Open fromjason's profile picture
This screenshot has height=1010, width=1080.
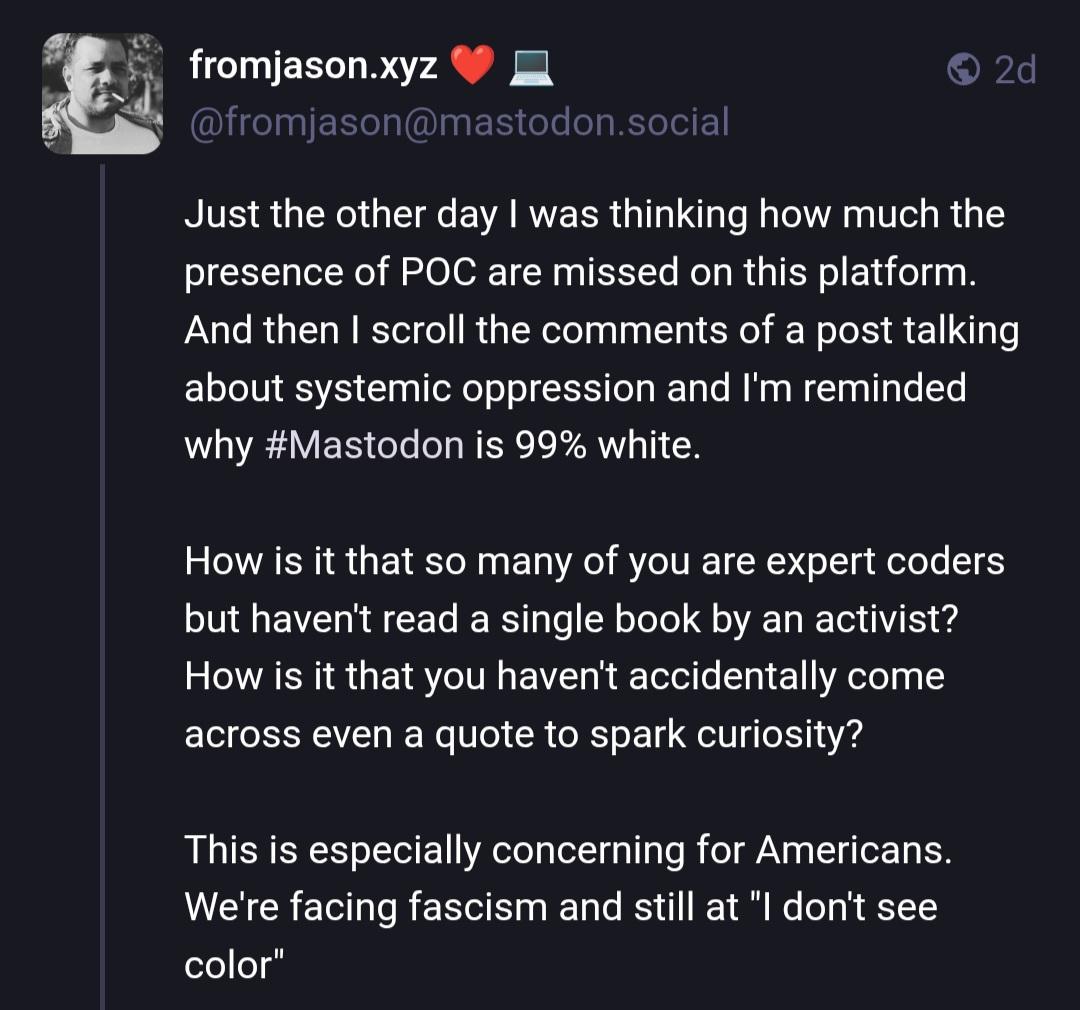tap(102, 94)
